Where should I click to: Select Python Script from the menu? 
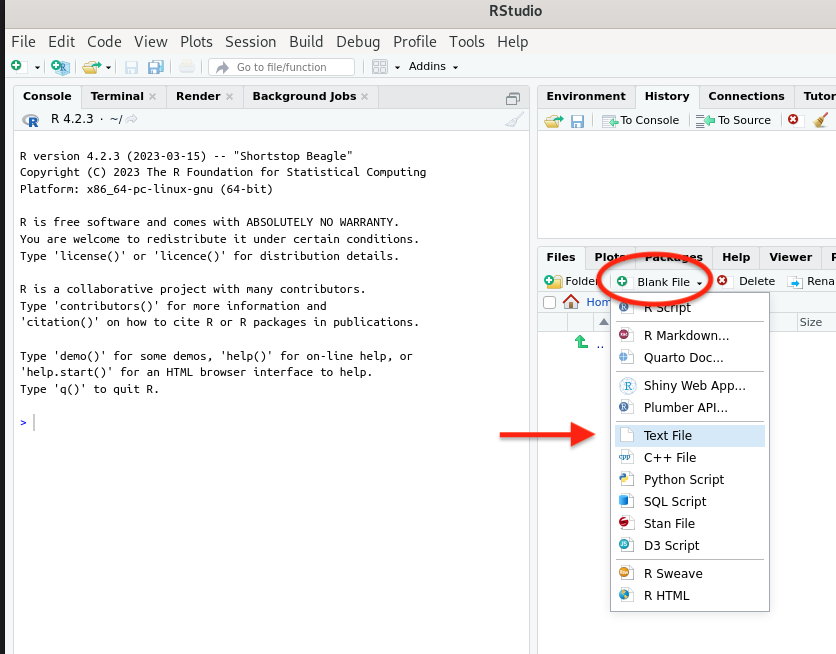coord(689,479)
